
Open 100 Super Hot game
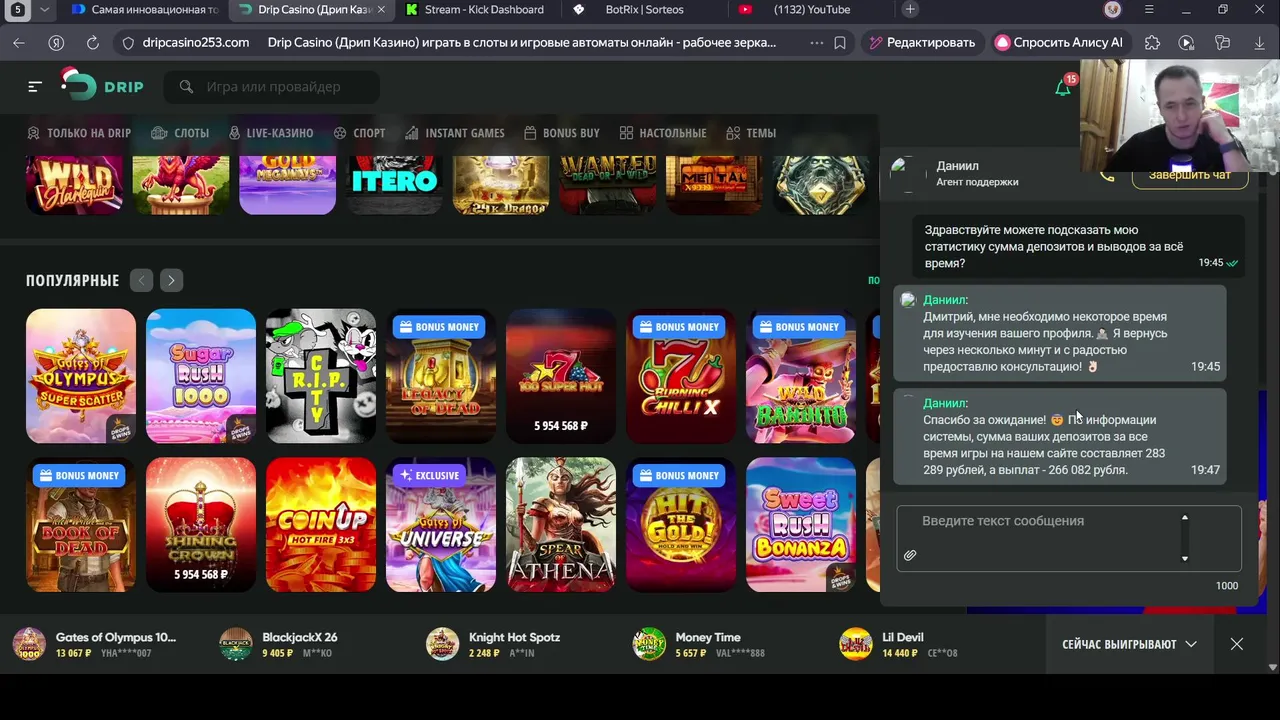pyautogui.click(x=561, y=376)
